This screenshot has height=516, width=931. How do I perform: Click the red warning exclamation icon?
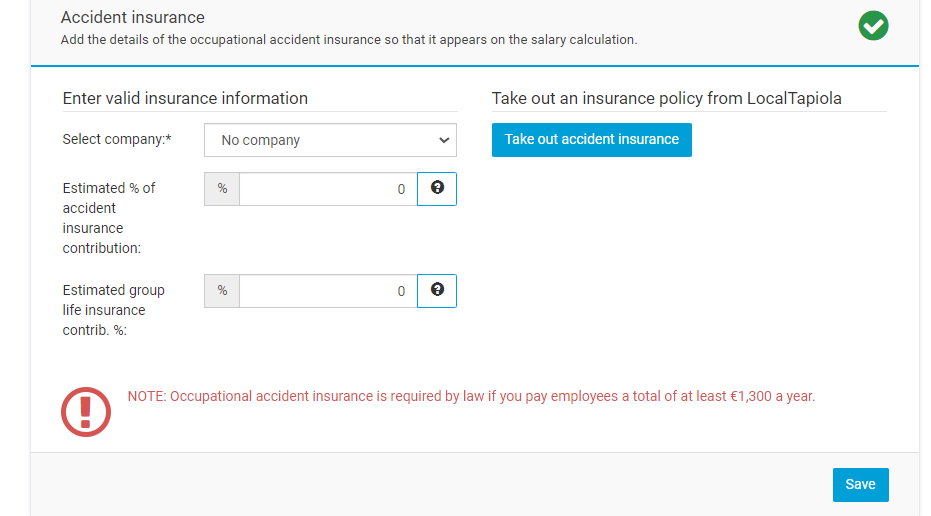[86, 410]
